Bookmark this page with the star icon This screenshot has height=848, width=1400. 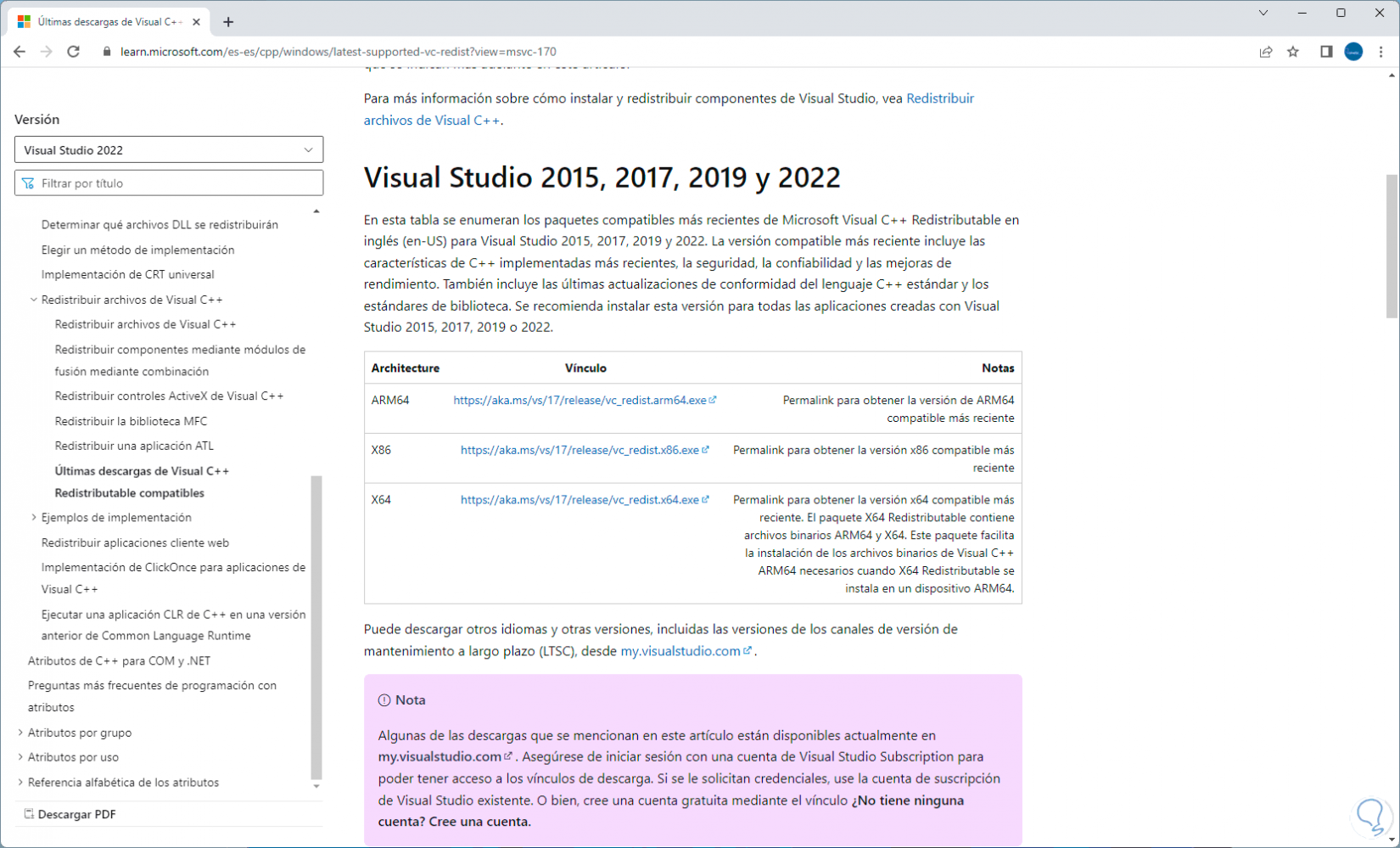pyautogui.click(x=1293, y=52)
